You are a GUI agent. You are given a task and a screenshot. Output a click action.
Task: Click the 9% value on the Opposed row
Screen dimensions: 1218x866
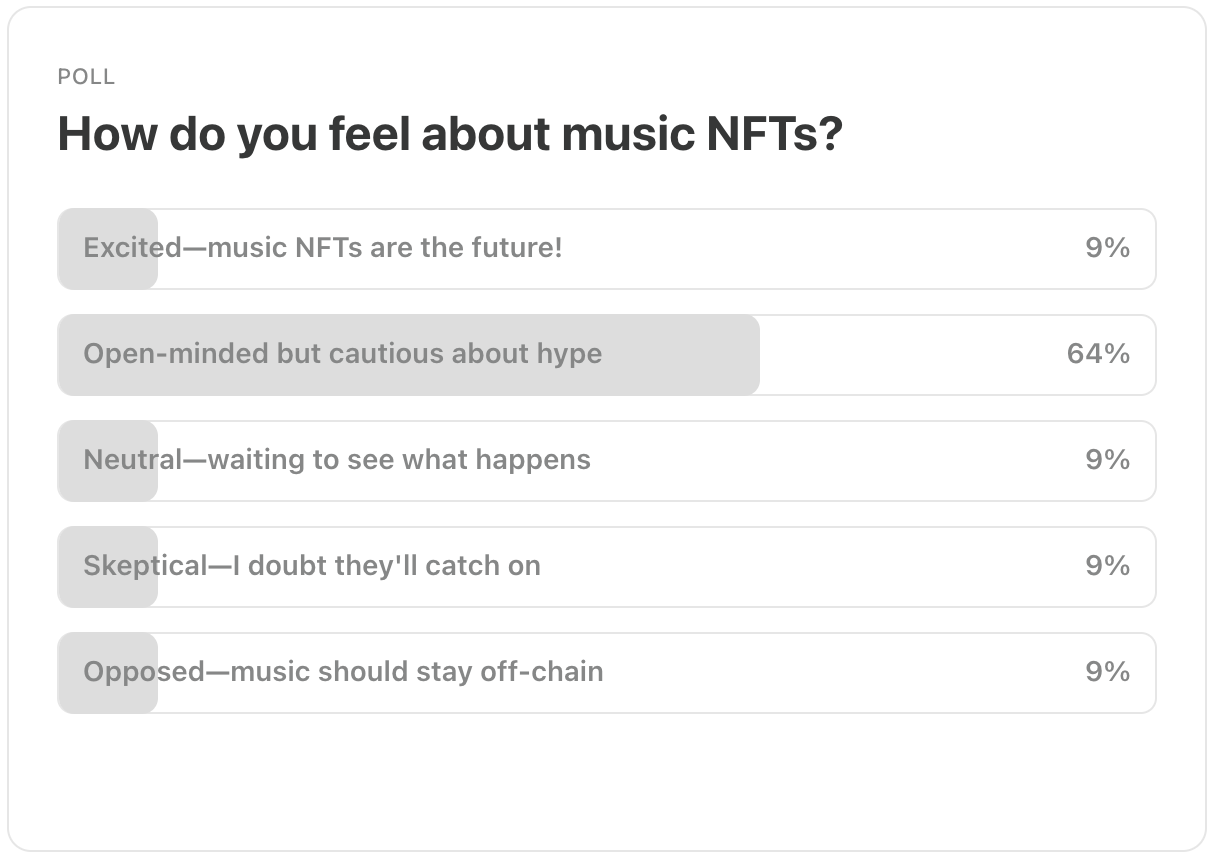pyautogui.click(x=1108, y=672)
